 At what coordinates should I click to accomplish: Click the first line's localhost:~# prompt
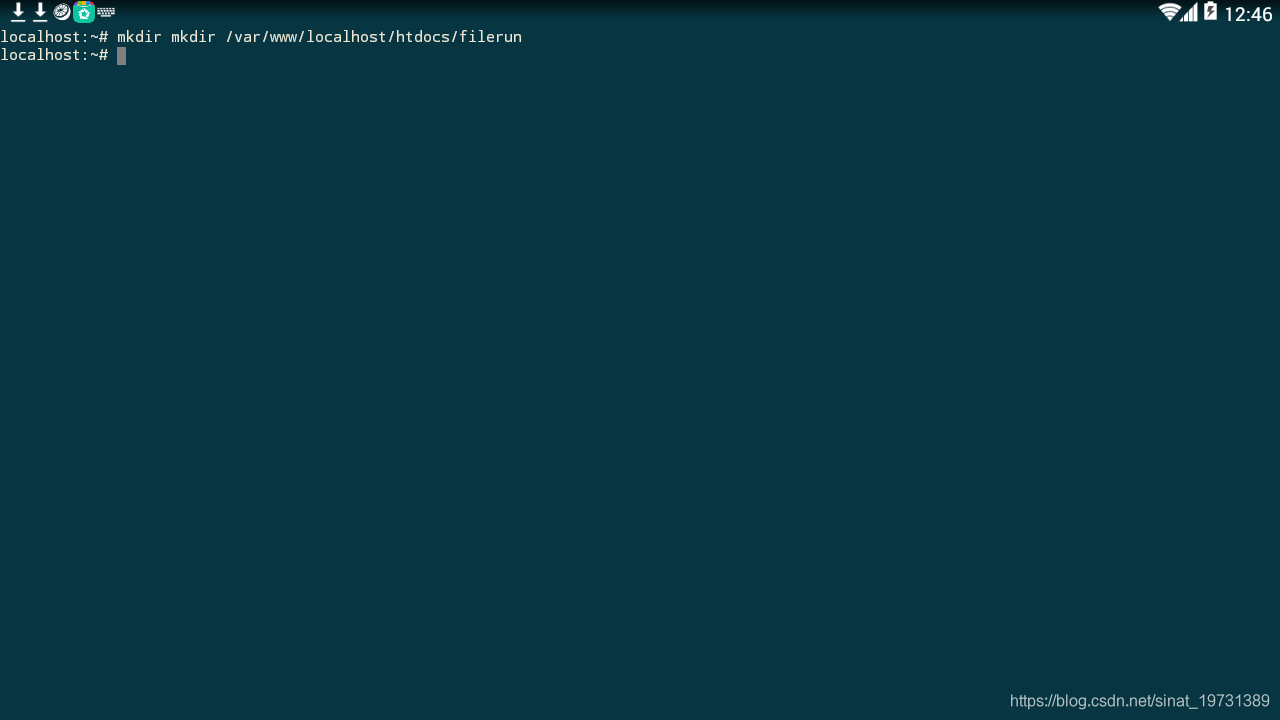click(x=54, y=37)
